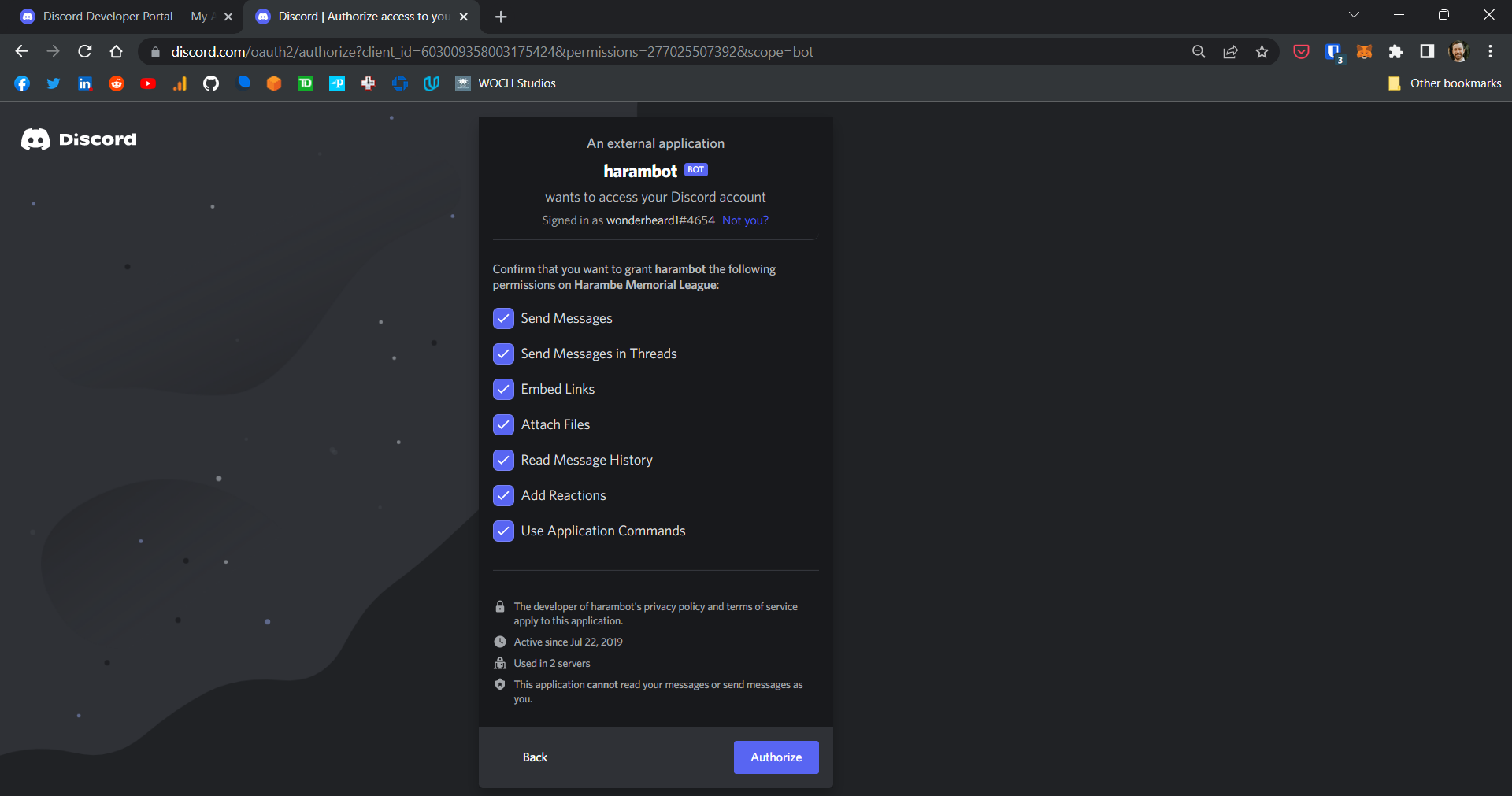Open the orange cube bookmark

point(274,83)
